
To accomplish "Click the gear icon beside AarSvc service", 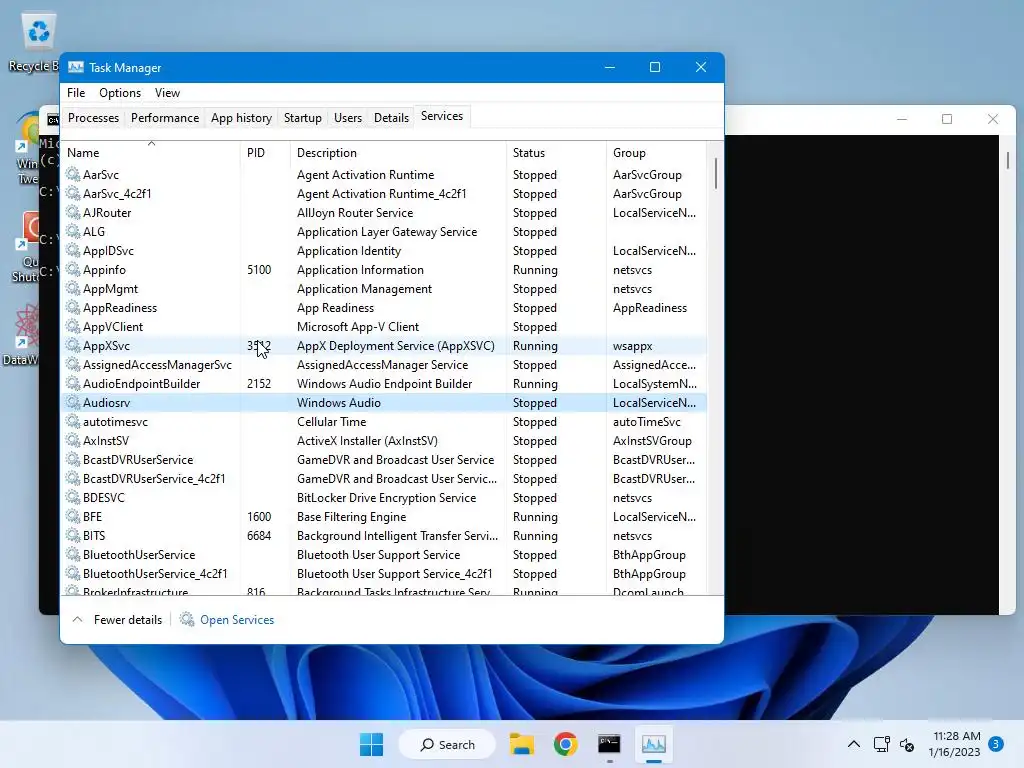I will click(x=72, y=174).
